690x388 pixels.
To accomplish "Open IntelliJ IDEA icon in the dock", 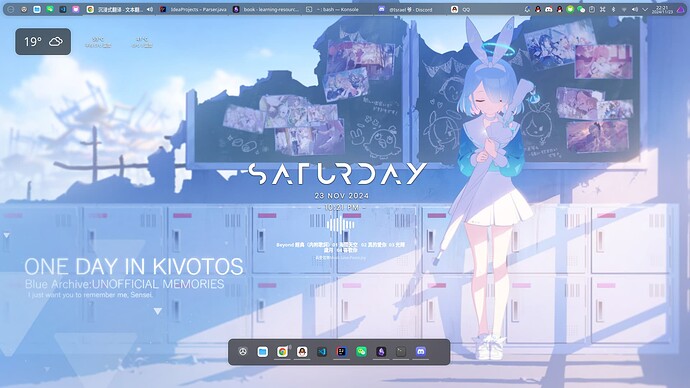I will point(341,351).
